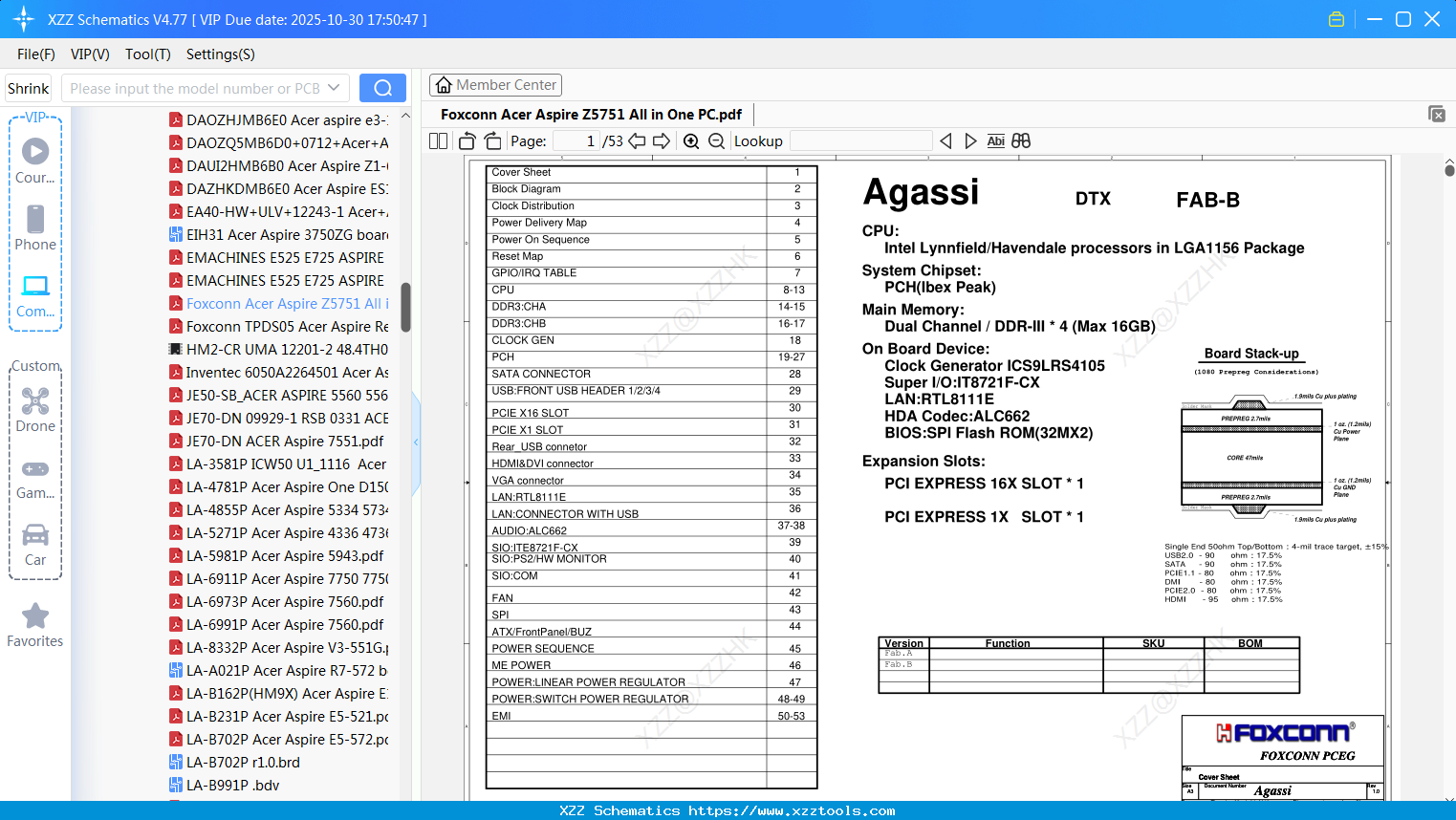Click the file list scroll-up arrow
This screenshot has height=820, width=1456.
[405, 116]
